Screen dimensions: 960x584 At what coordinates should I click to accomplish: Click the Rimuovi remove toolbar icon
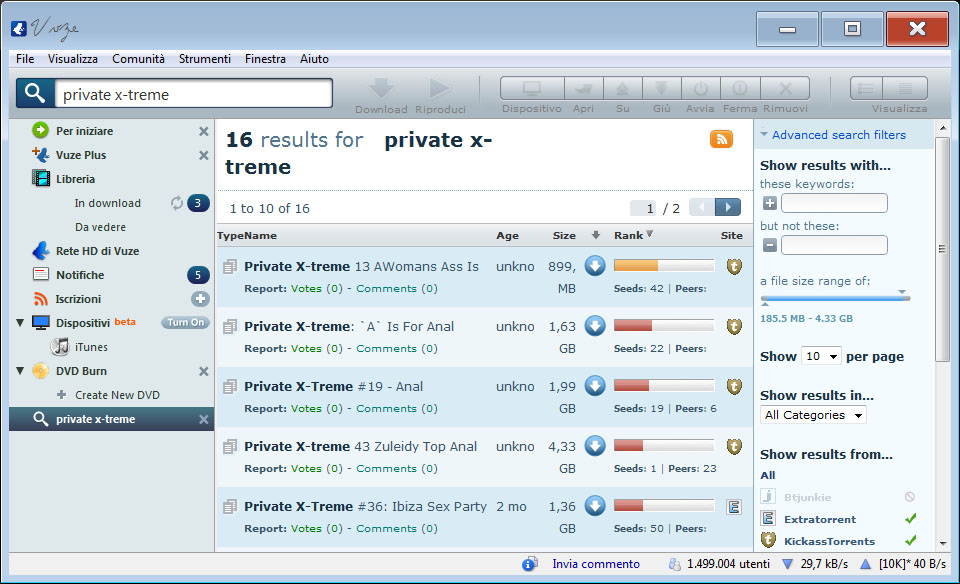click(x=785, y=89)
